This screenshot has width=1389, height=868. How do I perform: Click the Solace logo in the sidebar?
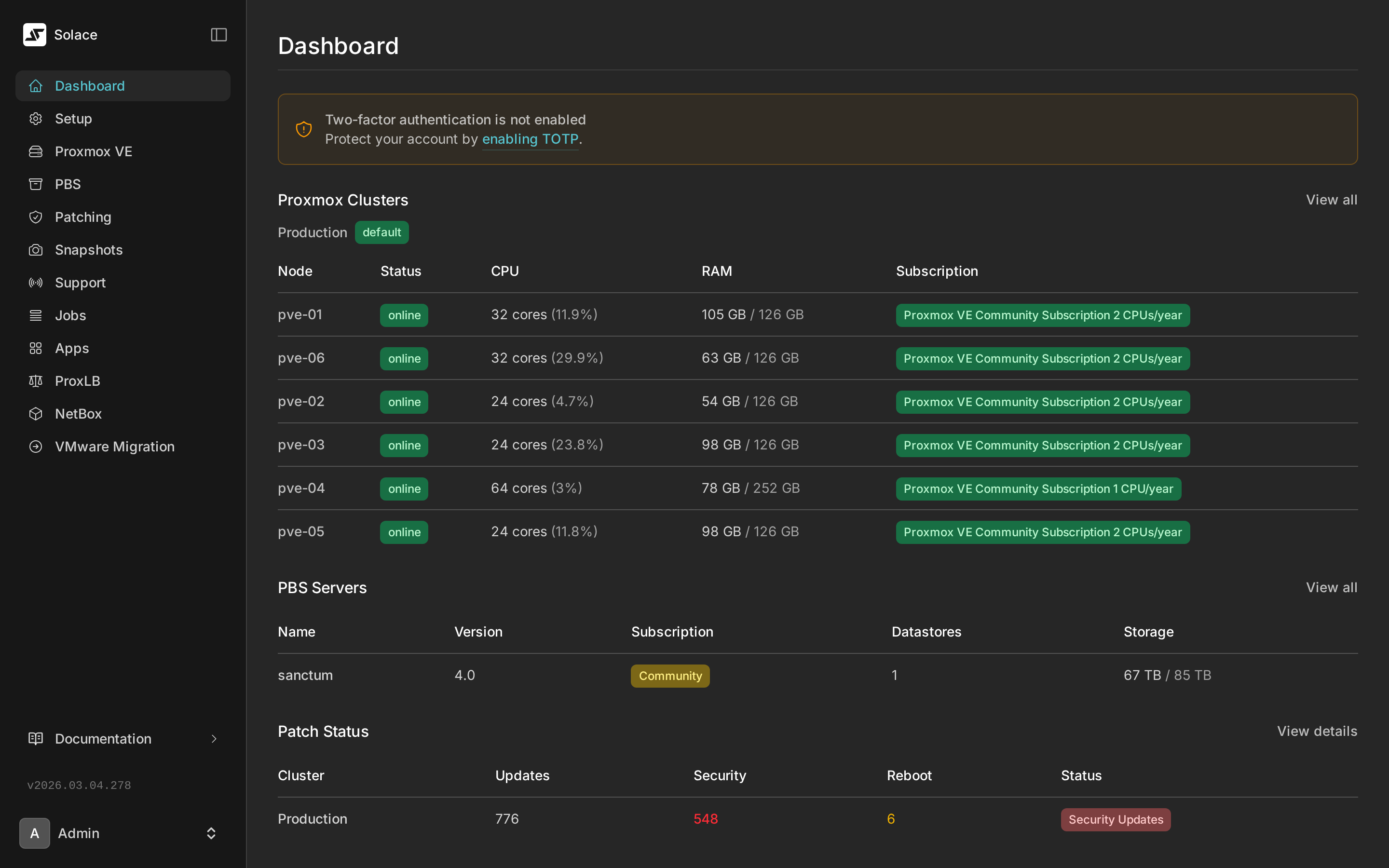pyautogui.click(x=34, y=34)
